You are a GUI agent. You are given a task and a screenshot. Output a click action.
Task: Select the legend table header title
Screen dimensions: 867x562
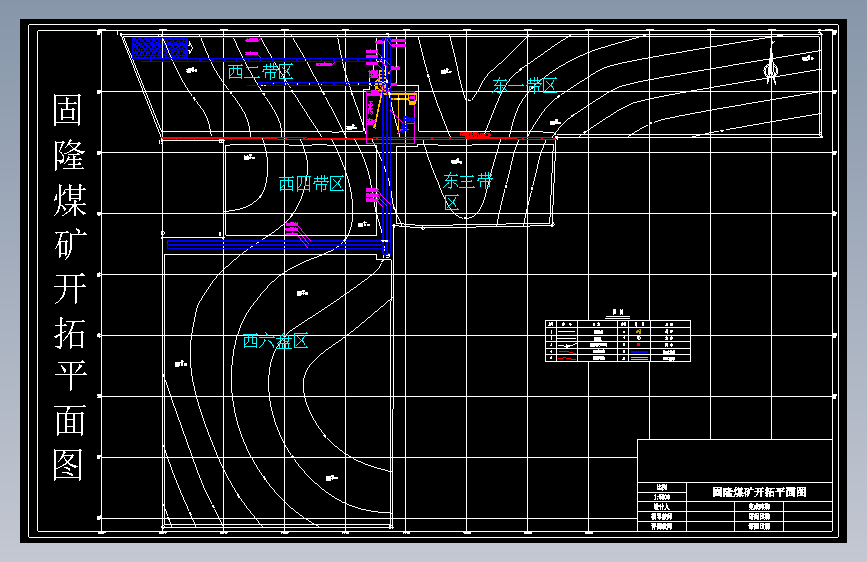(618, 313)
